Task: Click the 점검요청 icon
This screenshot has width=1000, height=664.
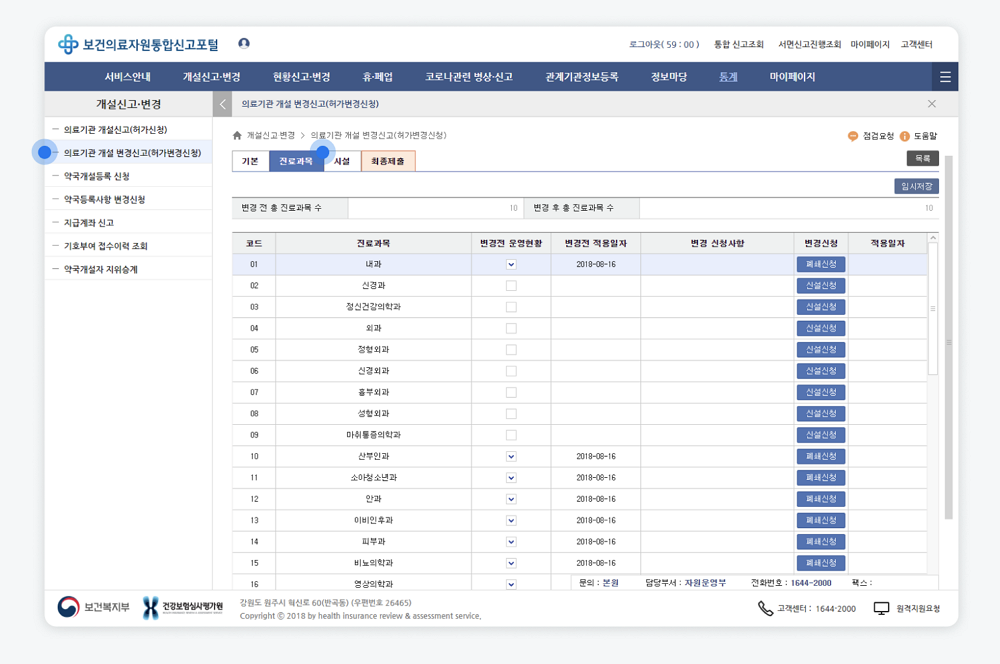Action: [852, 136]
